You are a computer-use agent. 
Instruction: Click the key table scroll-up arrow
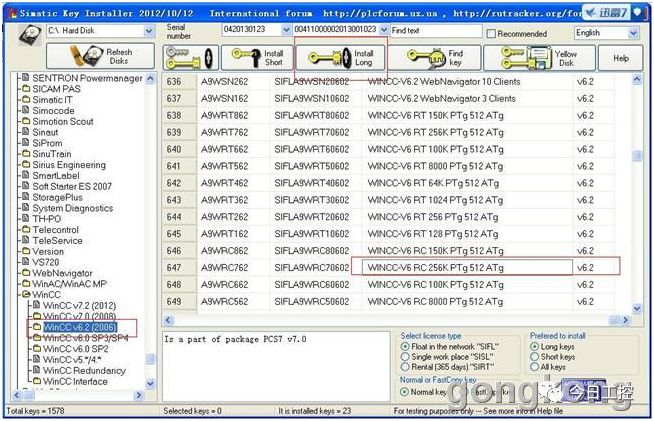click(x=637, y=79)
